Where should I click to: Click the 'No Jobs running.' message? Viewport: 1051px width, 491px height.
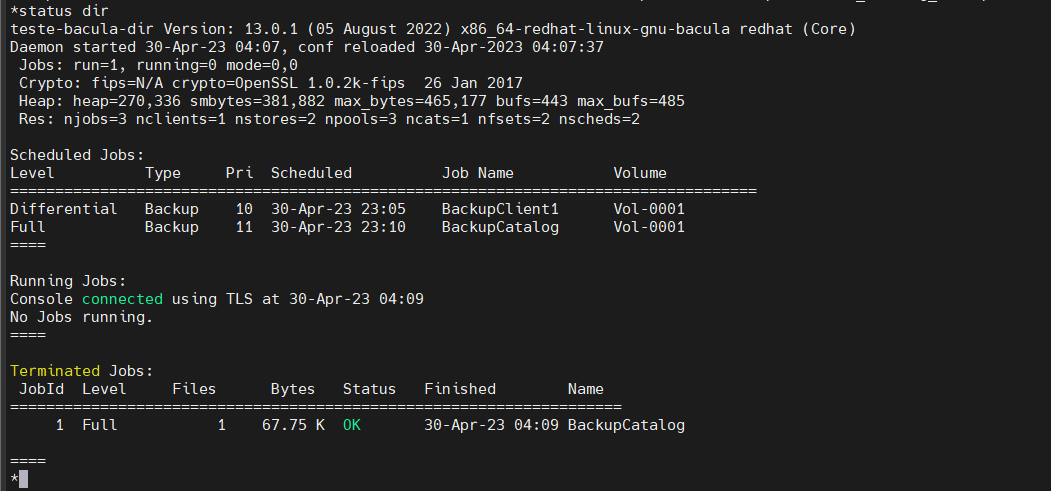click(81, 317)
